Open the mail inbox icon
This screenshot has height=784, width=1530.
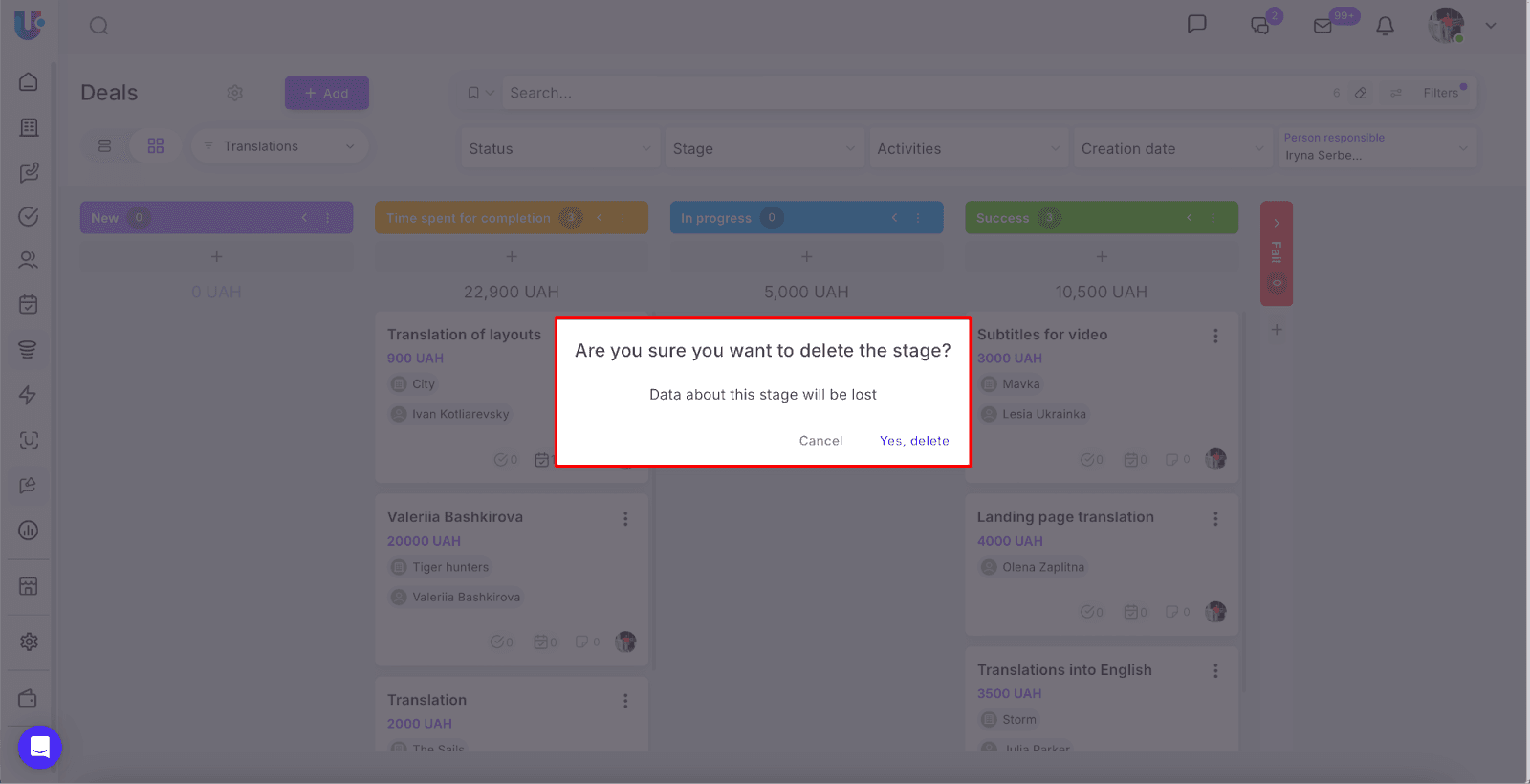pos(1322,26)
